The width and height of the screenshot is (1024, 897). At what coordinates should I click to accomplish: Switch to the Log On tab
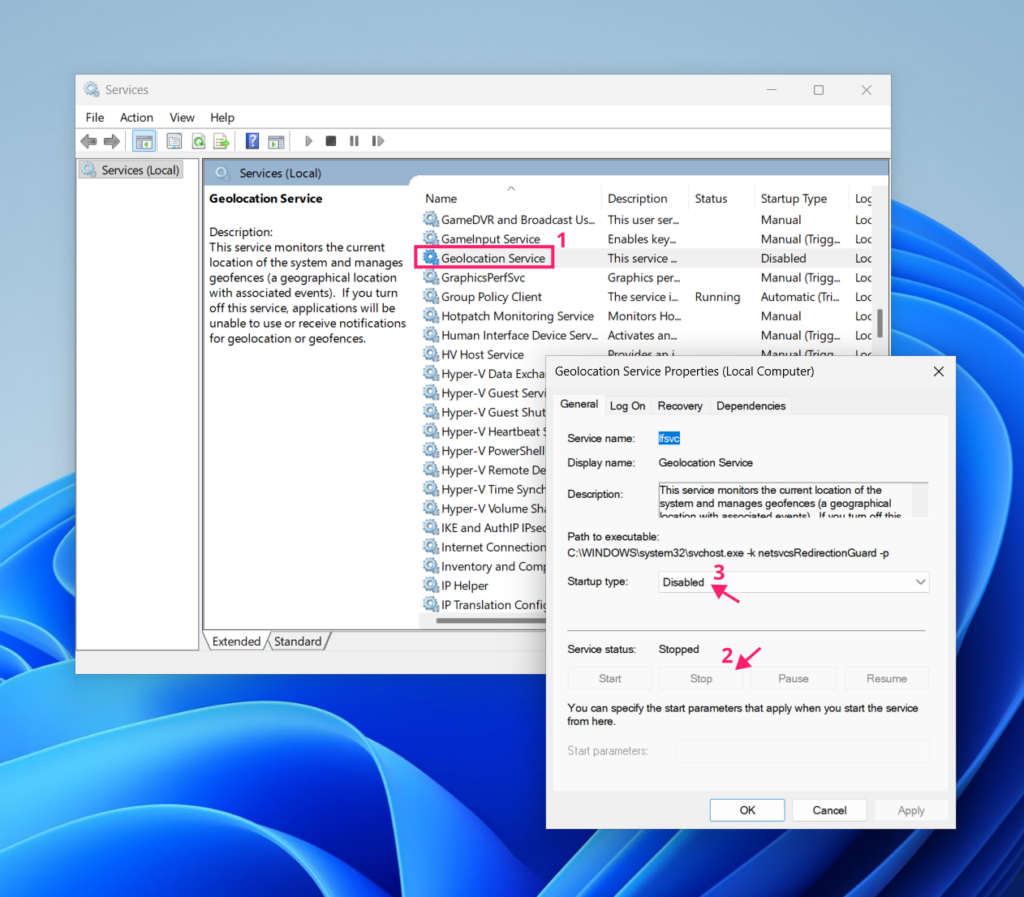click(627, 406)
